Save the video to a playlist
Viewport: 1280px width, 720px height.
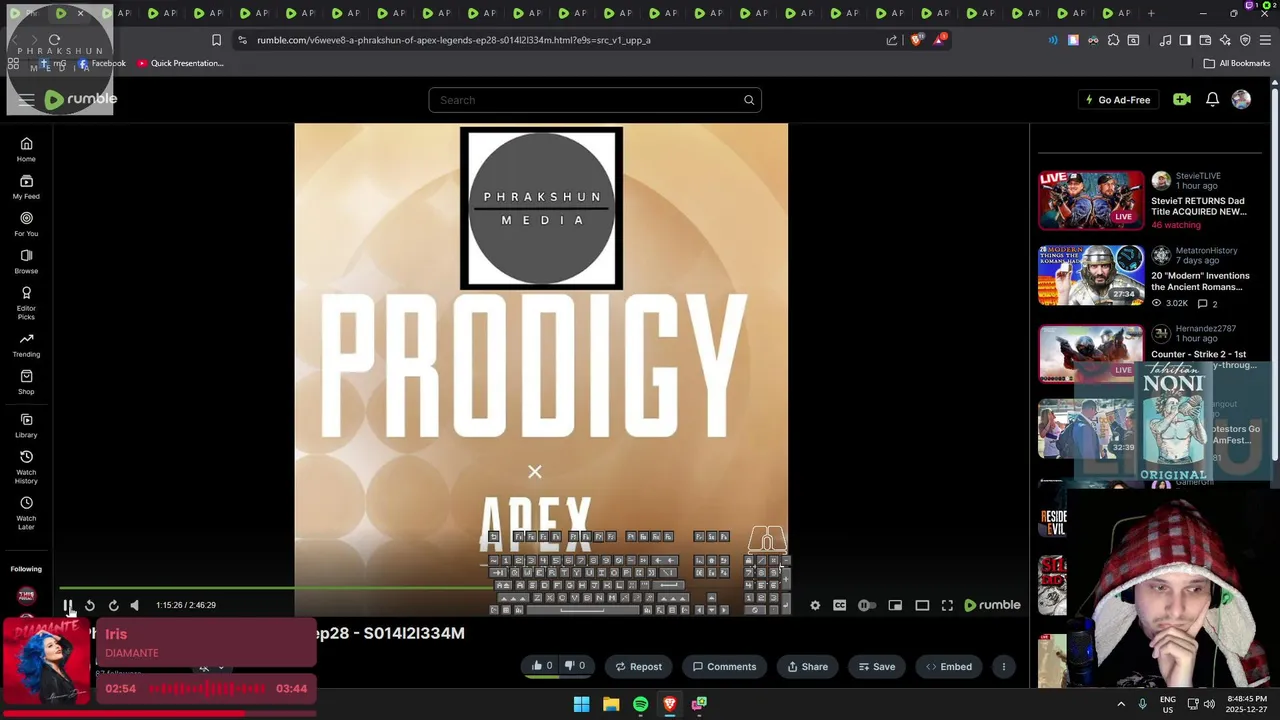pyautogui.click(x=876, y=667)
